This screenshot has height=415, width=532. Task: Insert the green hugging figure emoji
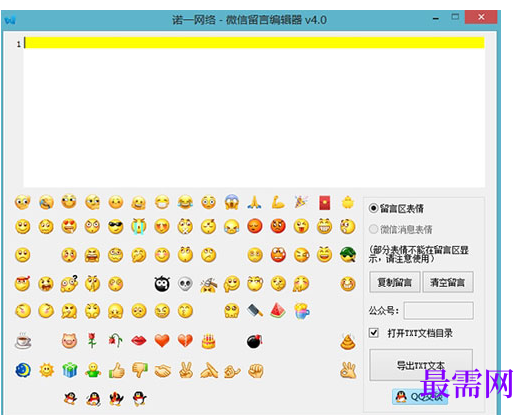[93, 370]
